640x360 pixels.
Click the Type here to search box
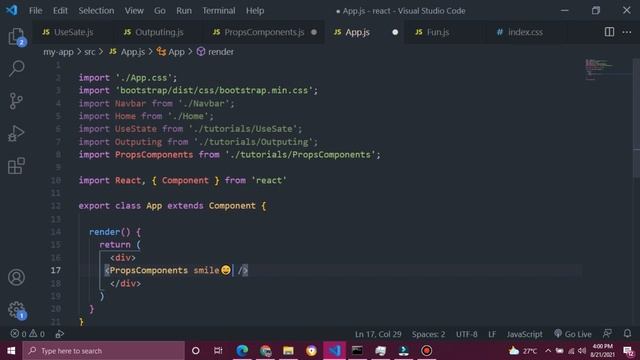point(103,351)
